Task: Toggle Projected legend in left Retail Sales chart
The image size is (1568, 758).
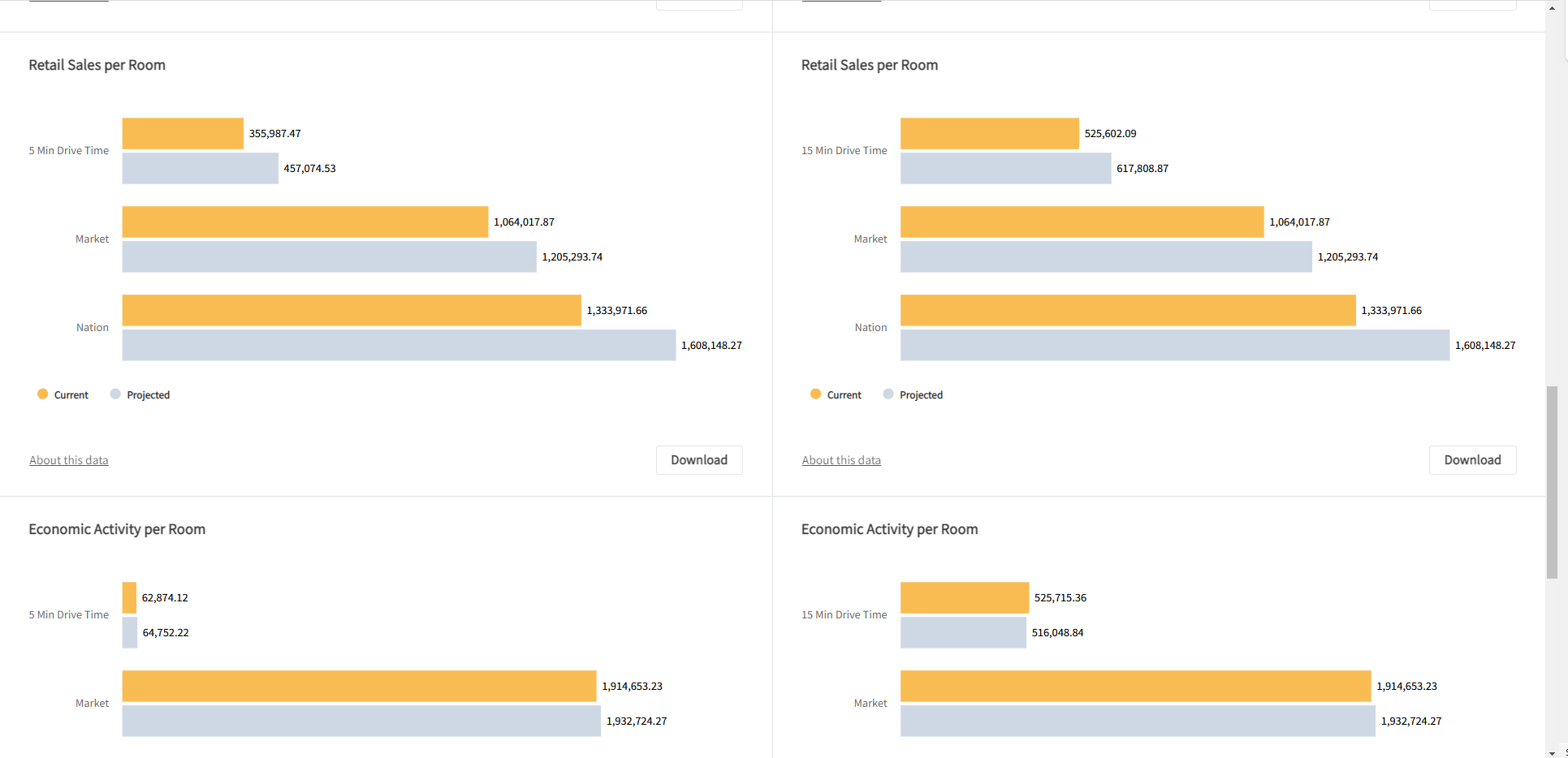Action: pyautogui.click(x=140, y=394)
